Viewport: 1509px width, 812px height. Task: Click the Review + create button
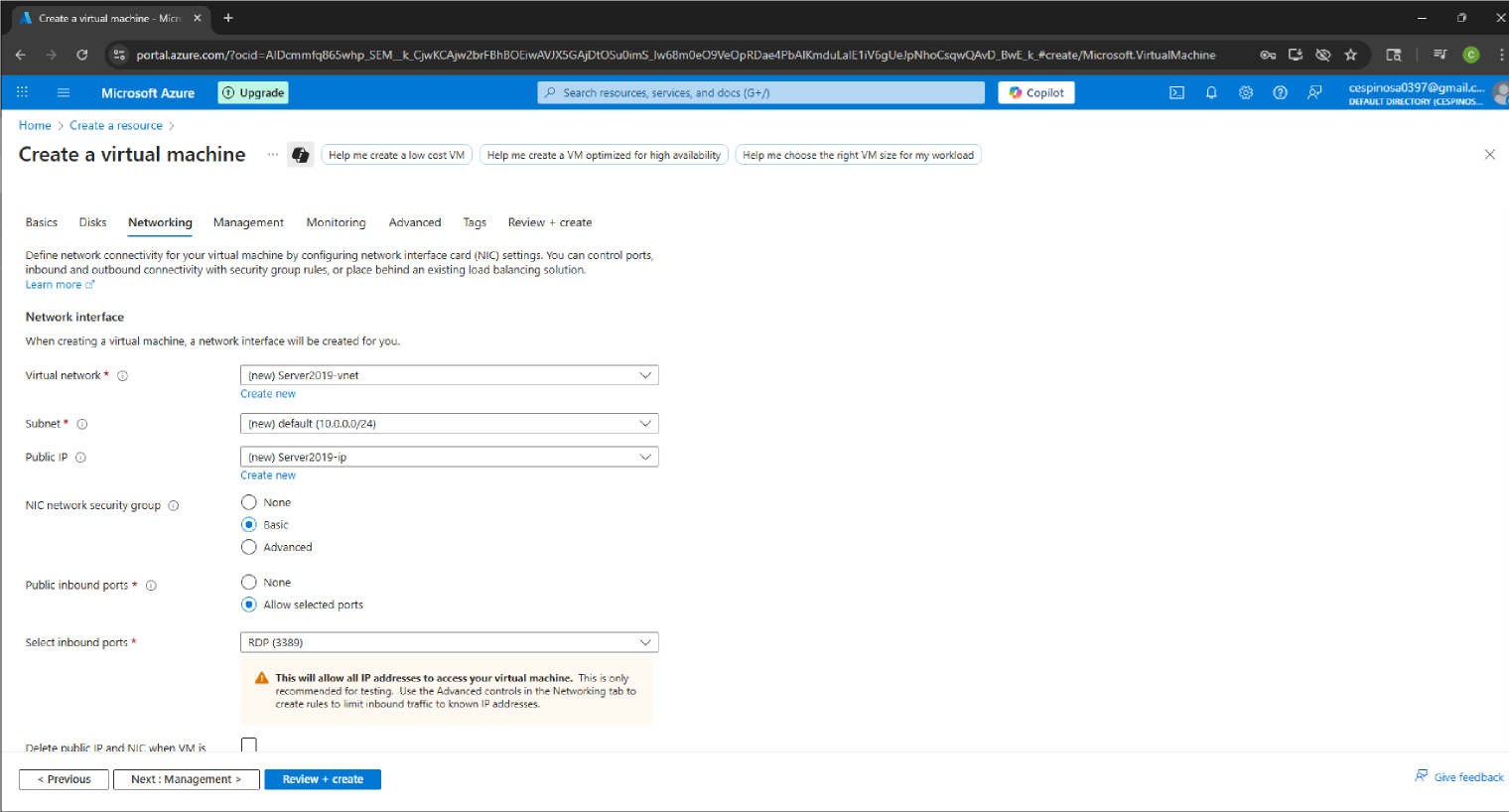[x=323, y=779]
